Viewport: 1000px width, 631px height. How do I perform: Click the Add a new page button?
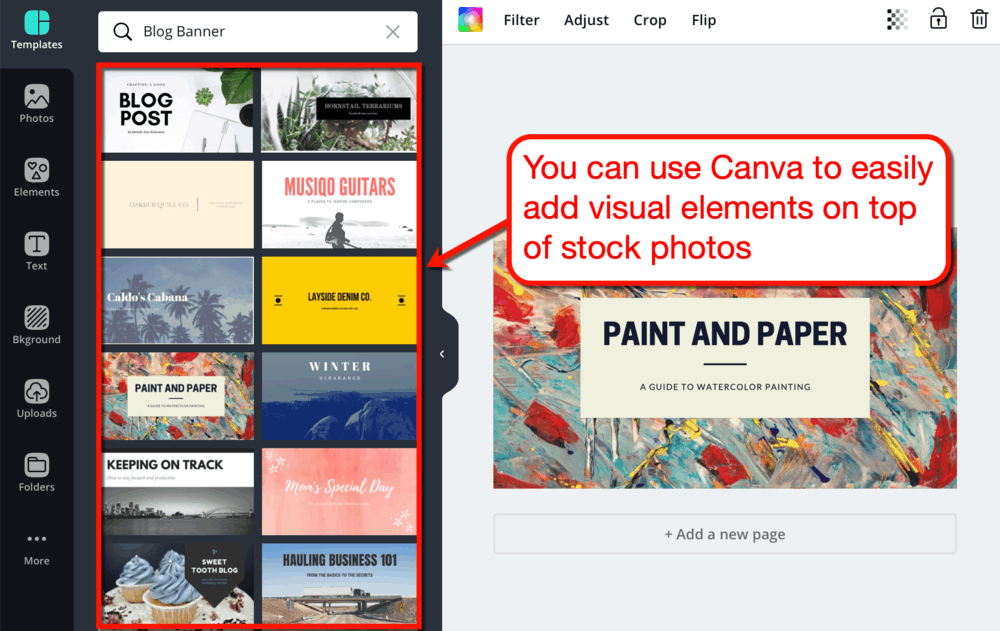pyautogui.click(x=725, y=534)
